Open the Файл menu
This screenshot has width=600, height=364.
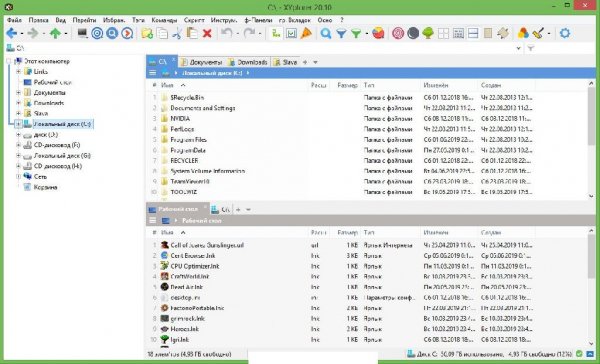point(15,20)
